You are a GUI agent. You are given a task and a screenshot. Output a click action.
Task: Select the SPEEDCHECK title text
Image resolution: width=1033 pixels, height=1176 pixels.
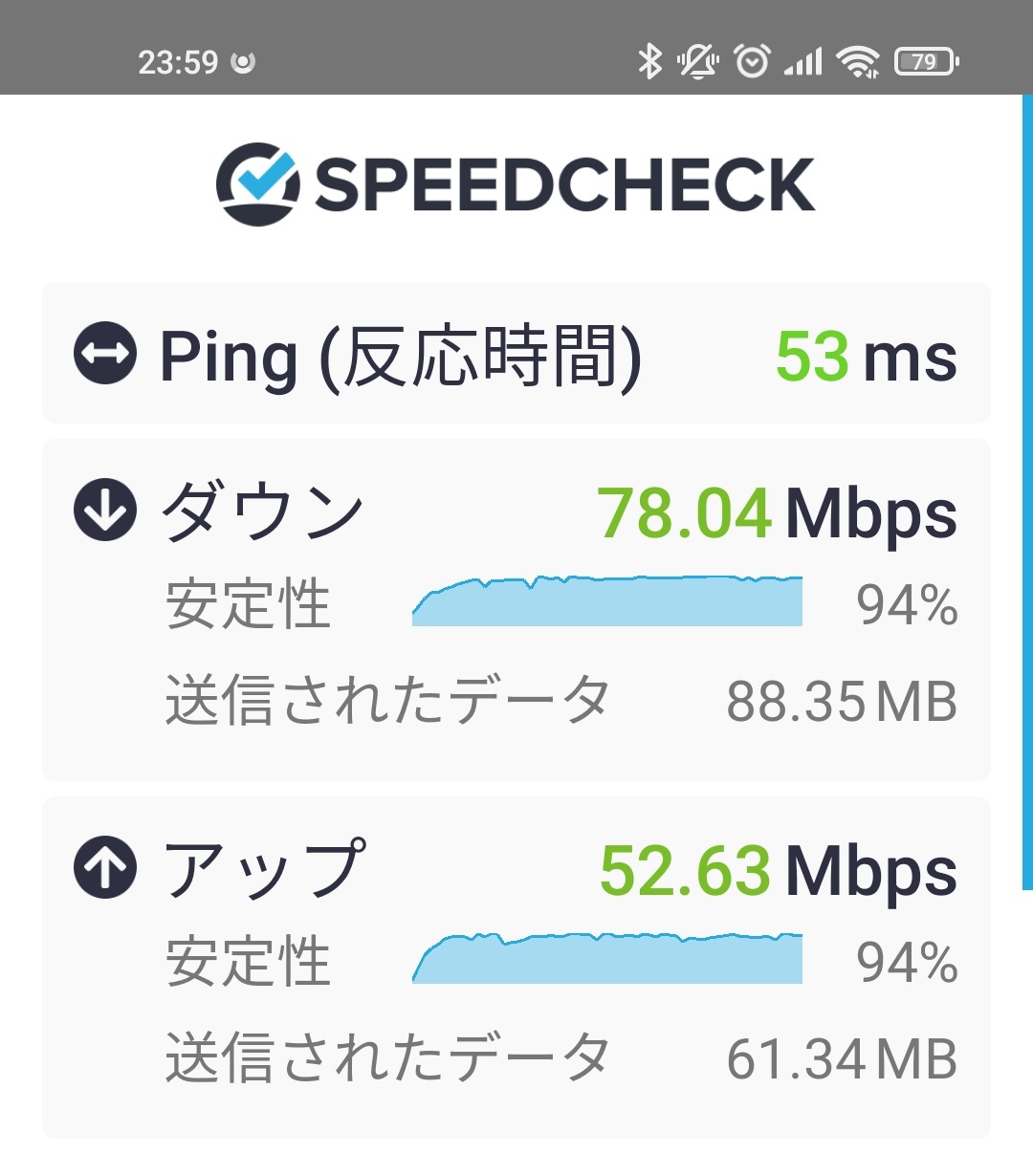(564, 185)
